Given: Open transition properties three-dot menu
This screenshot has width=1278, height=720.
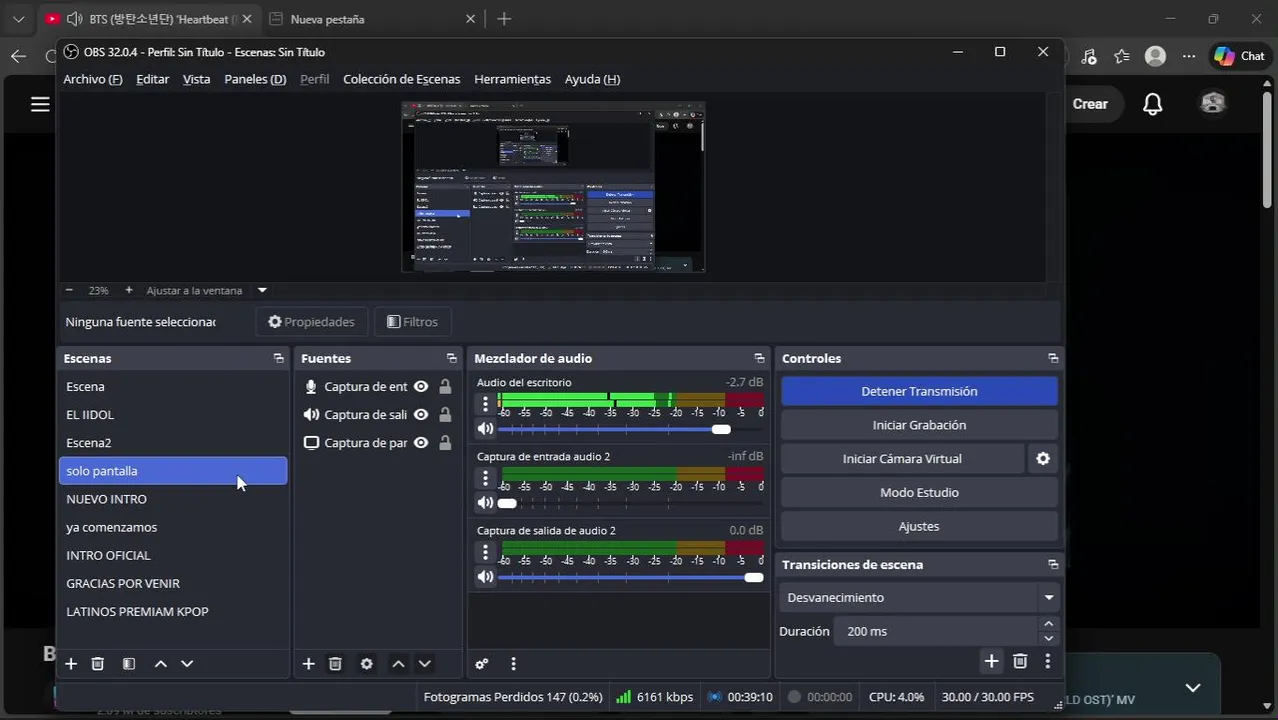Looking at the screenshot, I should [1047, 661].
